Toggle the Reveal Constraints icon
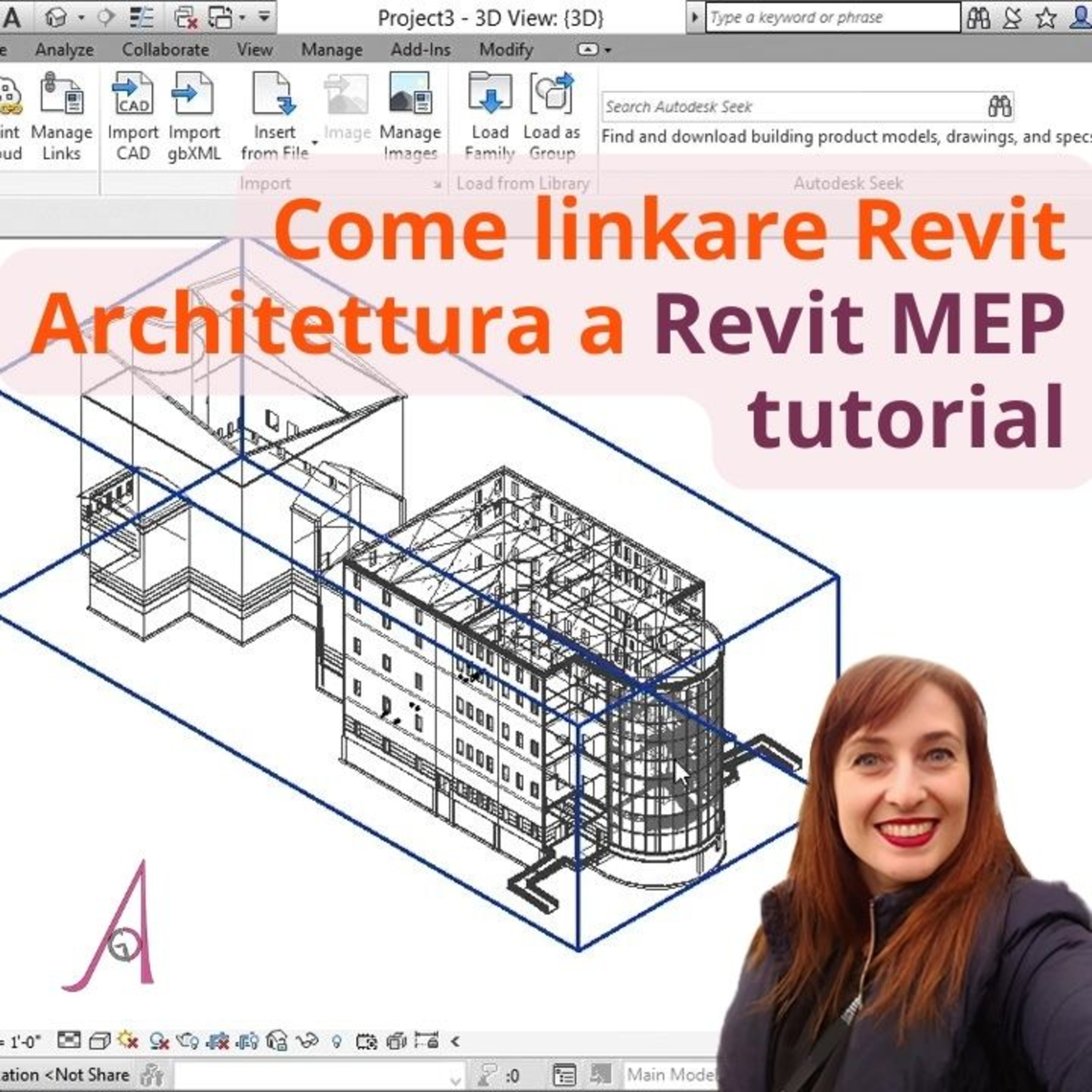 [427, 1040]
